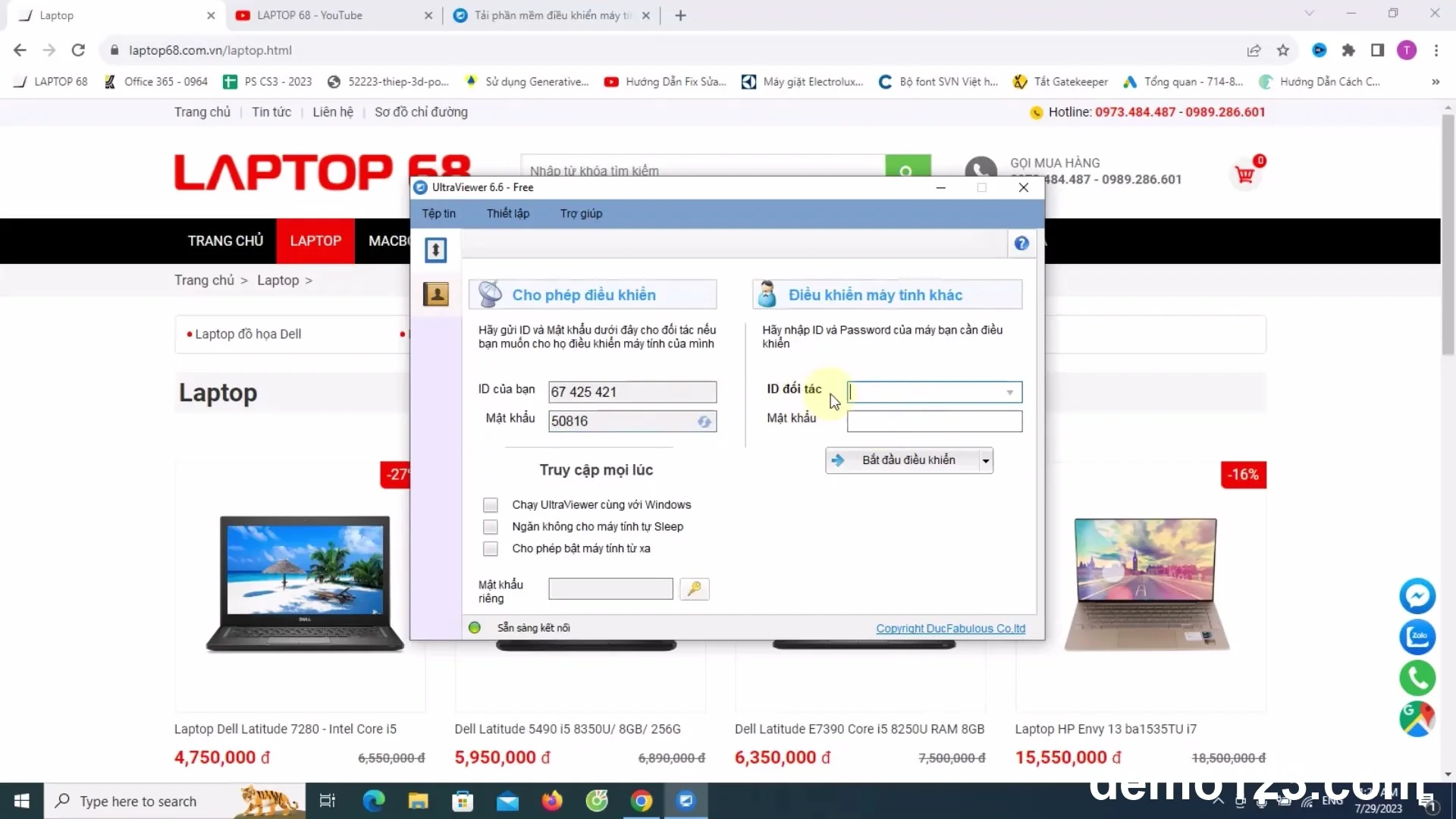Image resolution: width=1456 pixels, height=819 pixels.
Task: Switch to the Tải phần mềm điều khiển tab
Action: [551, 15]
